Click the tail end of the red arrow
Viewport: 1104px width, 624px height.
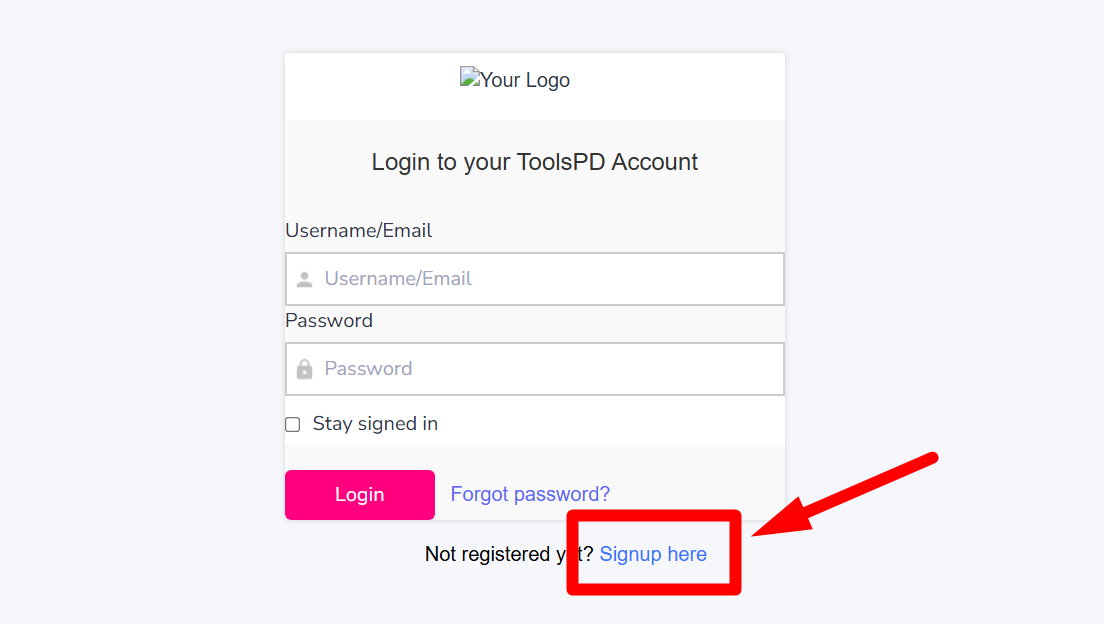930,459
